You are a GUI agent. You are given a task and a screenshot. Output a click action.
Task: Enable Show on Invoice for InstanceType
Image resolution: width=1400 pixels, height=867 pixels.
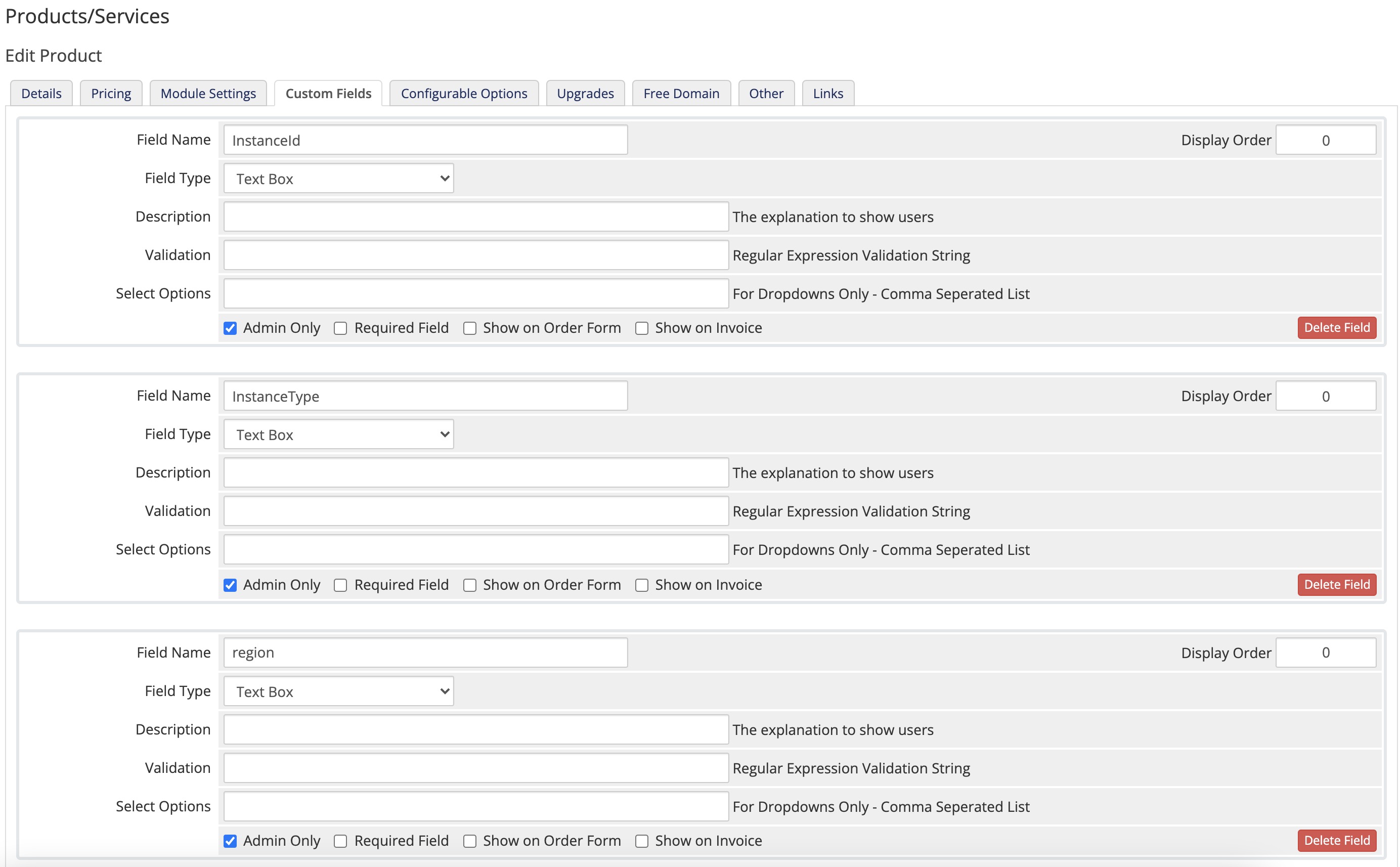pyautogui.click(x=641, y=585)
